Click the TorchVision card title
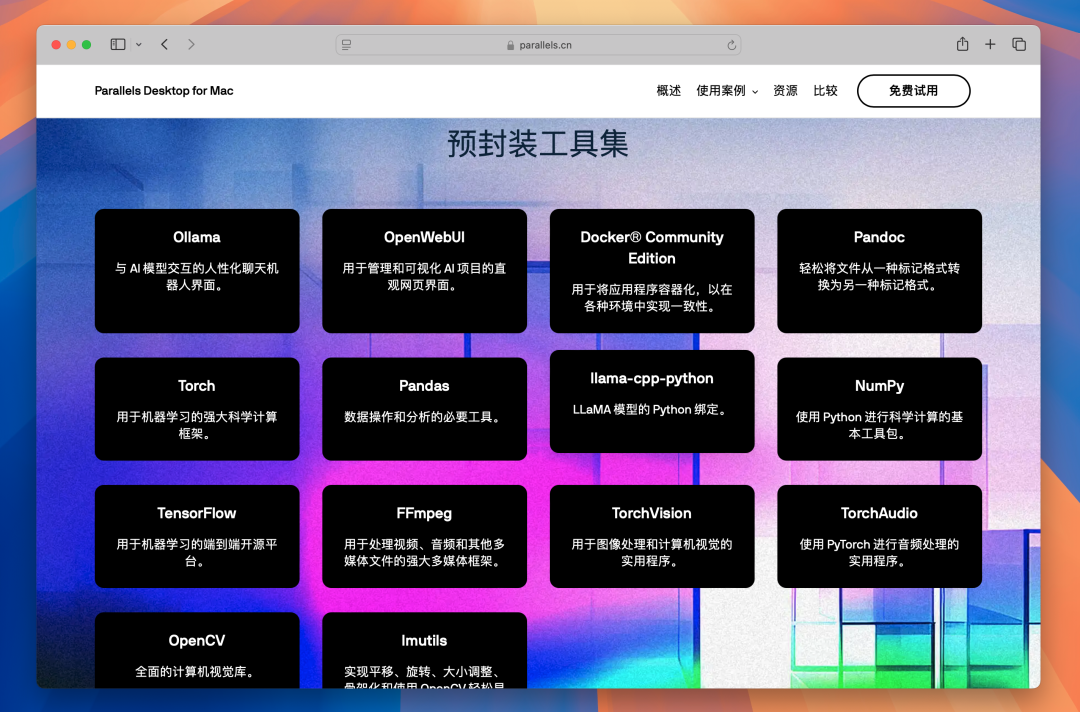This screenshot has width=1080, height=712. pyautogui.click(x=652, y=513)
